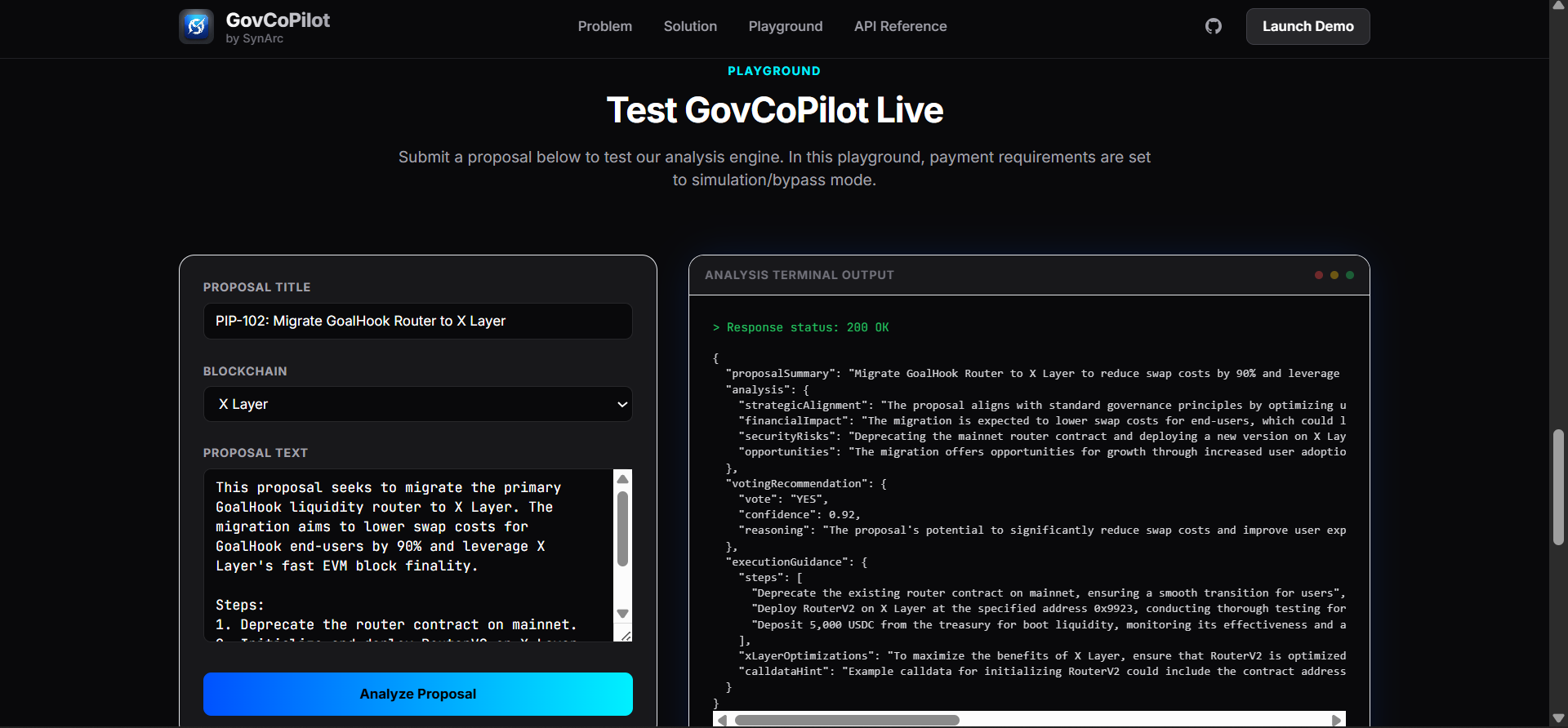This screenshot has width=1568, height=728.
Task: Click the down arrow of proposal text scrollbar
Action: pos(622,614)
